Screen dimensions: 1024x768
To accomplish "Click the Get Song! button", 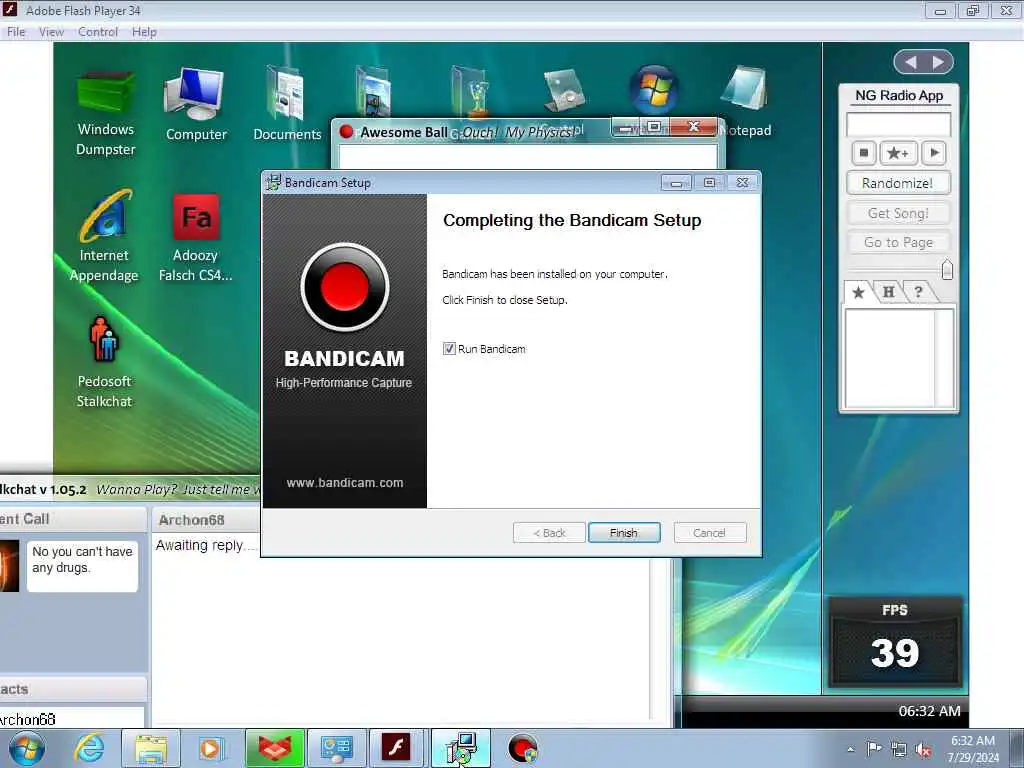I will (x=898, y=213).
